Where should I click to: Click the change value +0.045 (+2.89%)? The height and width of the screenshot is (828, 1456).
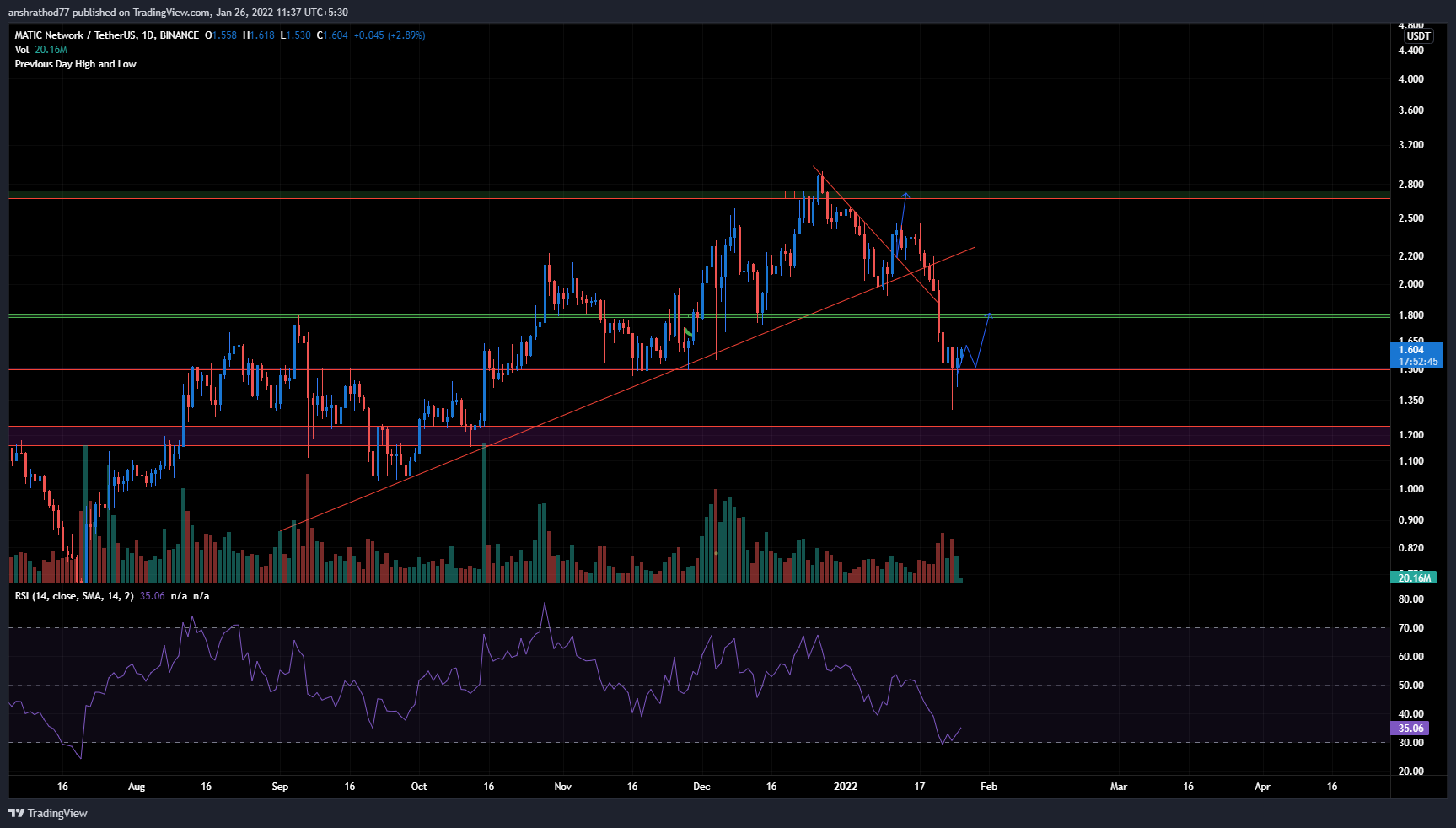click(x=390, y=35)
